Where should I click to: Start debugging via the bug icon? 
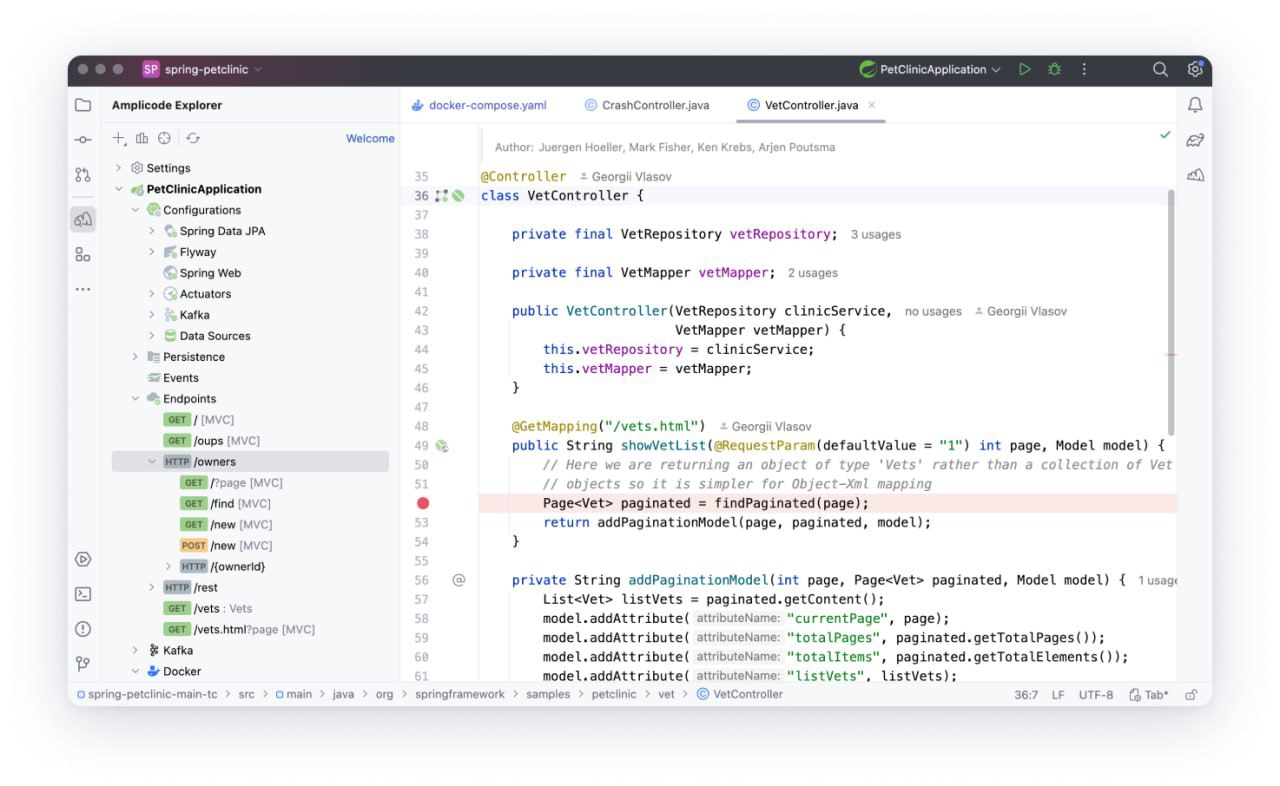1054,69
